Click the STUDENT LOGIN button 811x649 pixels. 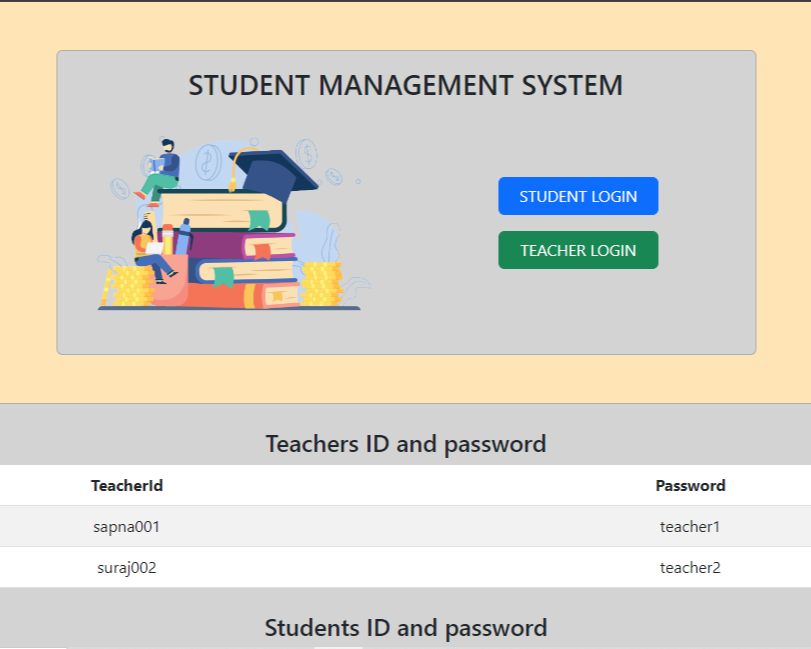(578, 196)
